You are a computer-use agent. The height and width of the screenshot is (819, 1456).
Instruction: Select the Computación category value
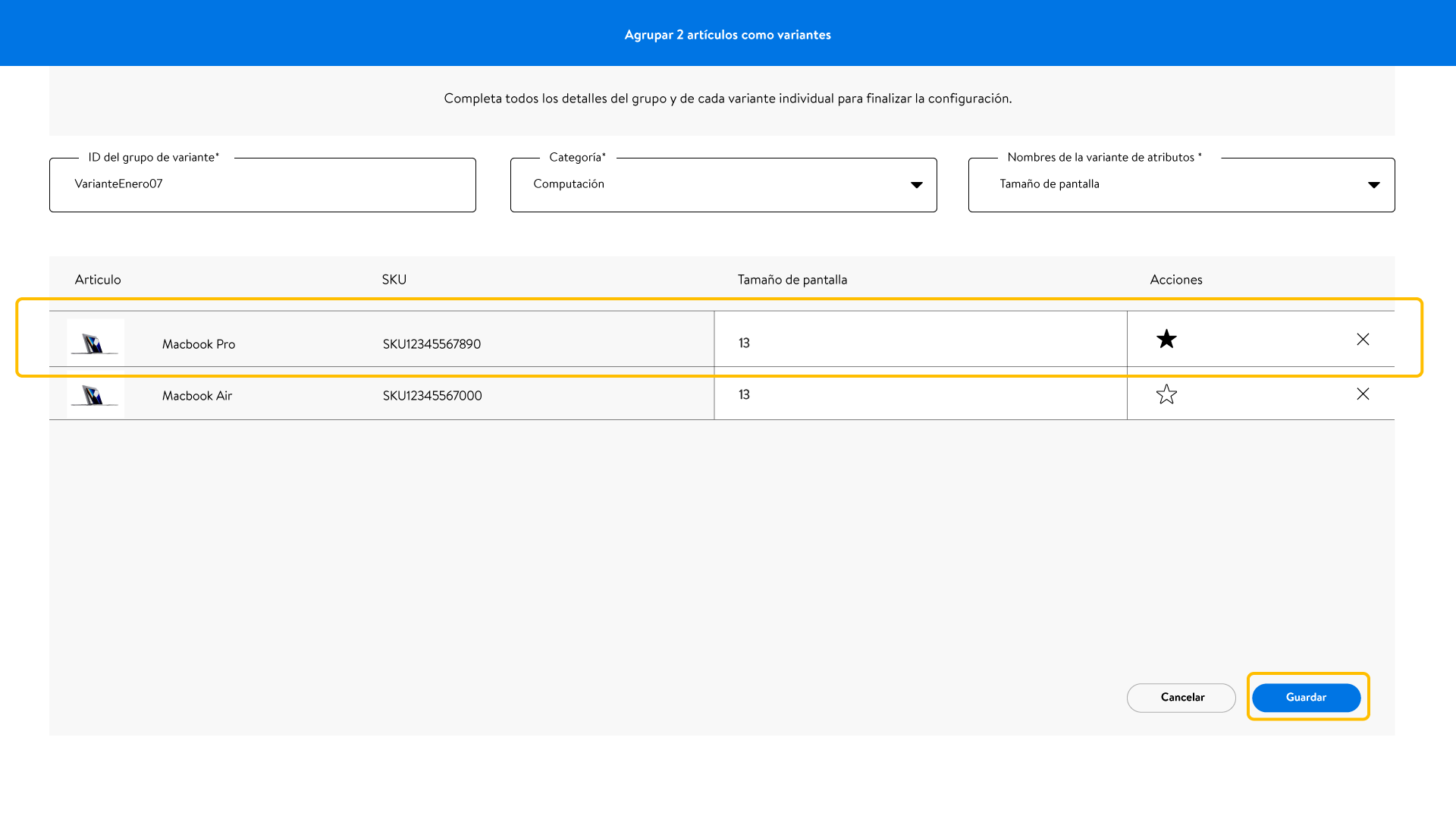tap(569, 184)
